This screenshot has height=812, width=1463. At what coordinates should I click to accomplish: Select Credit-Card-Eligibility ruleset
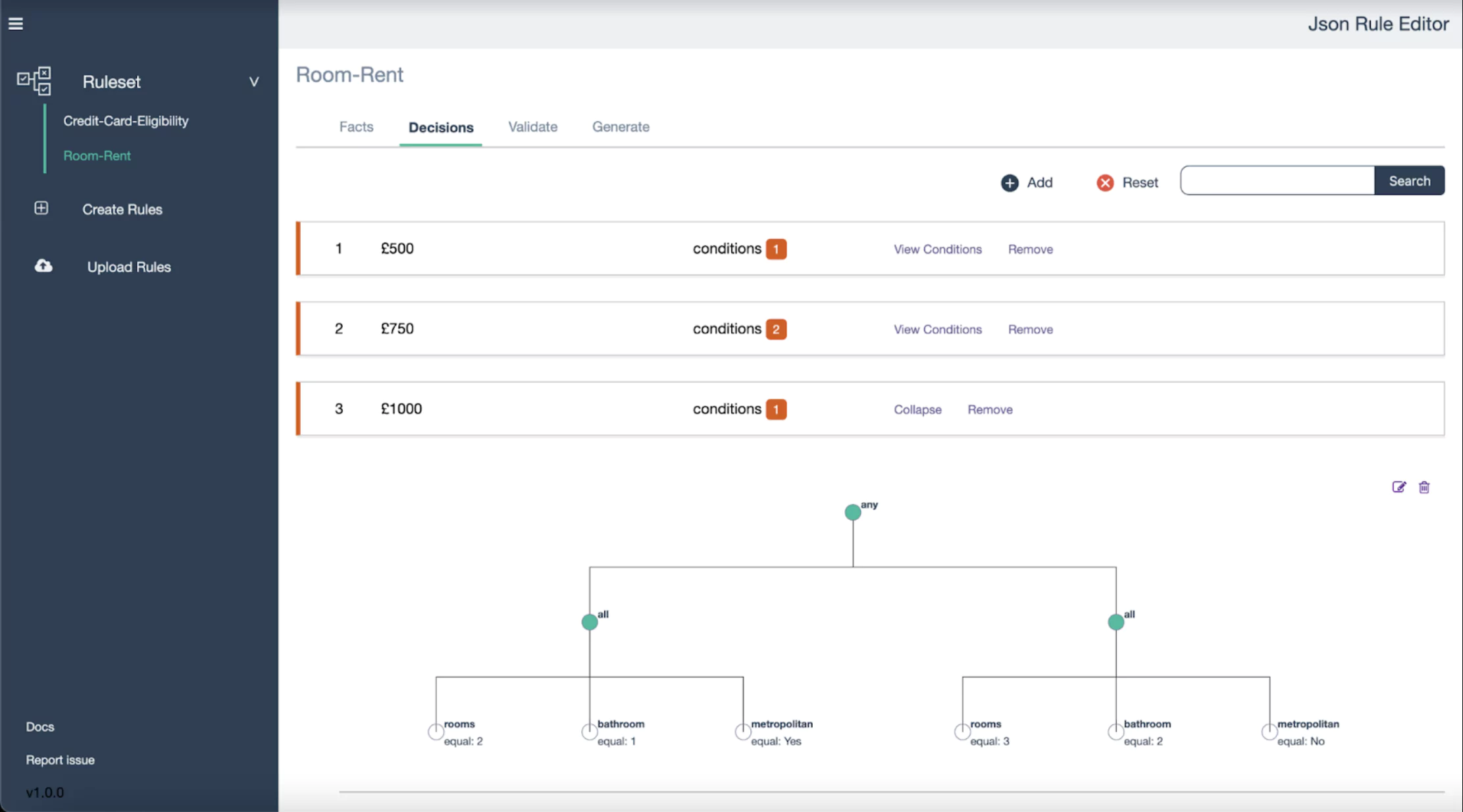[x=126, y=121]
